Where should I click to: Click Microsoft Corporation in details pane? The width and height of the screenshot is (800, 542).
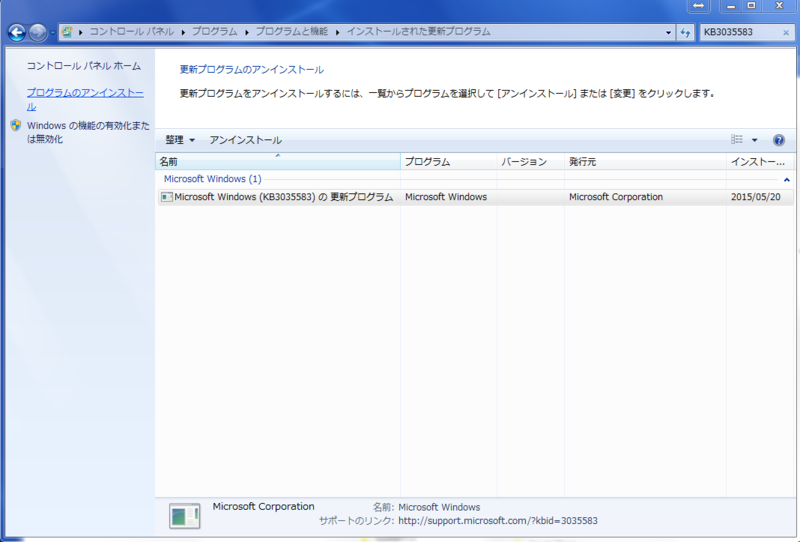pos(263,507)
